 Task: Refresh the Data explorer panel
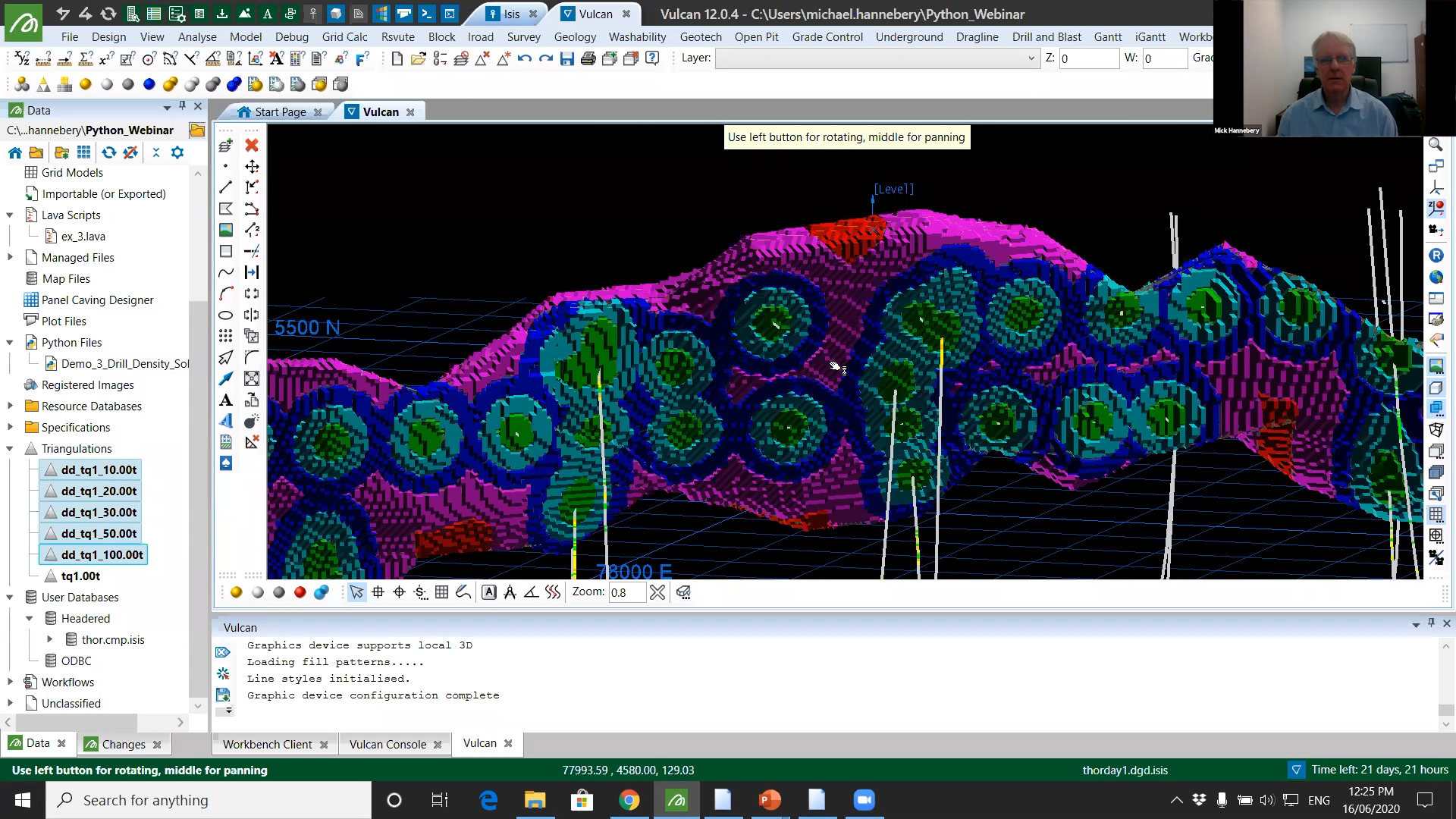coord(109,152)
